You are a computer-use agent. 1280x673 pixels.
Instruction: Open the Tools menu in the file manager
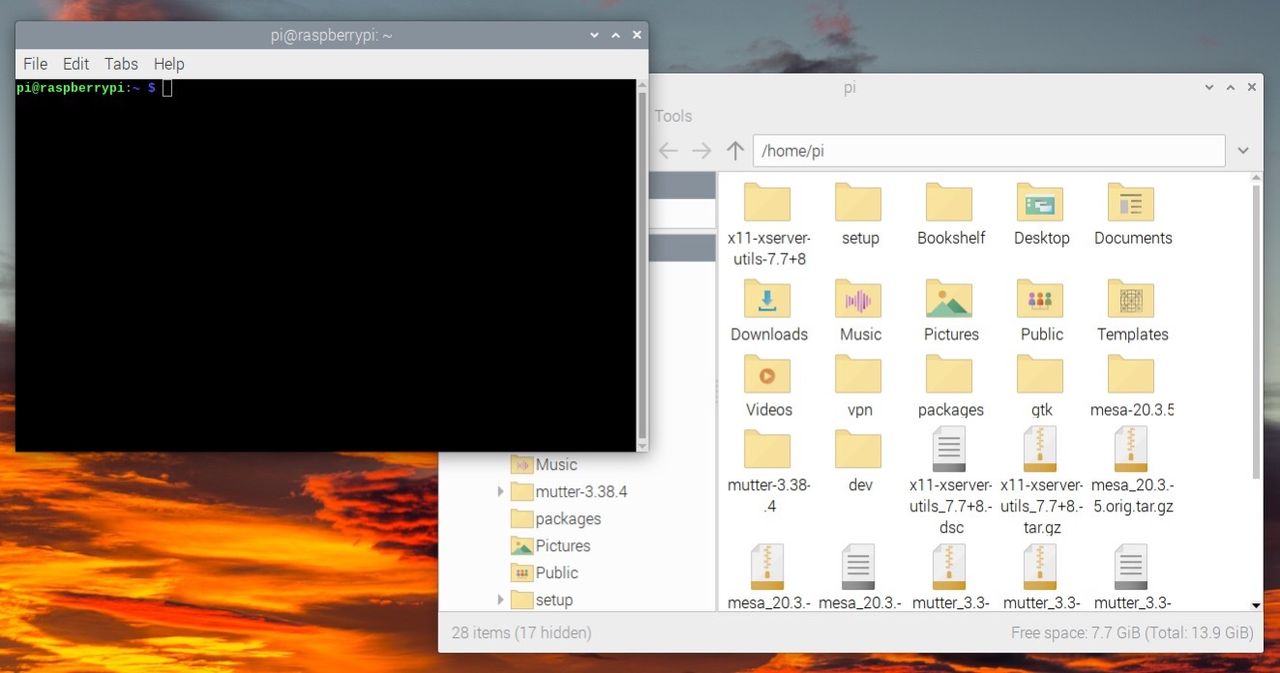[x=672, y=116]
